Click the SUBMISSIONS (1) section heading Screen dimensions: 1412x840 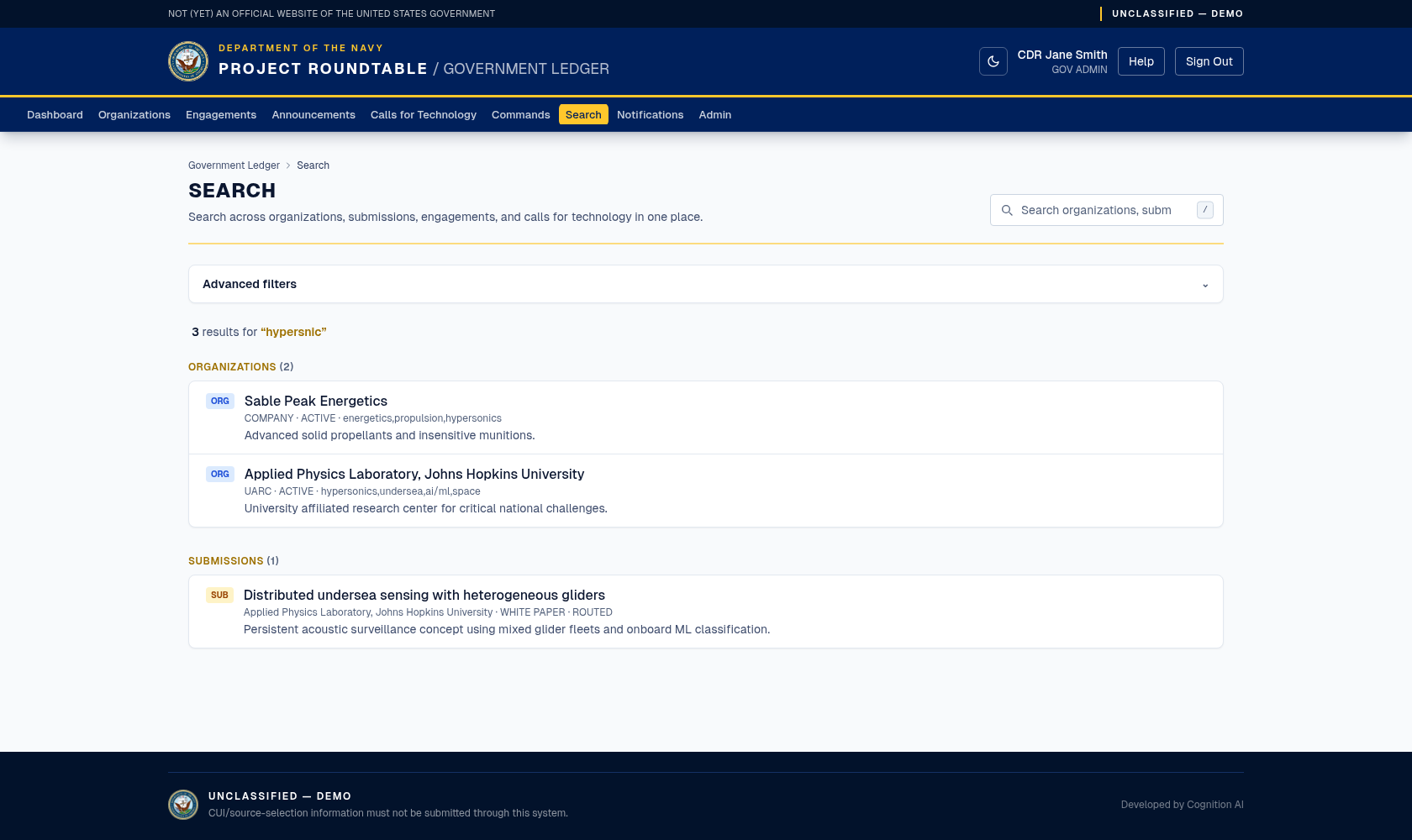coord(234,561)
